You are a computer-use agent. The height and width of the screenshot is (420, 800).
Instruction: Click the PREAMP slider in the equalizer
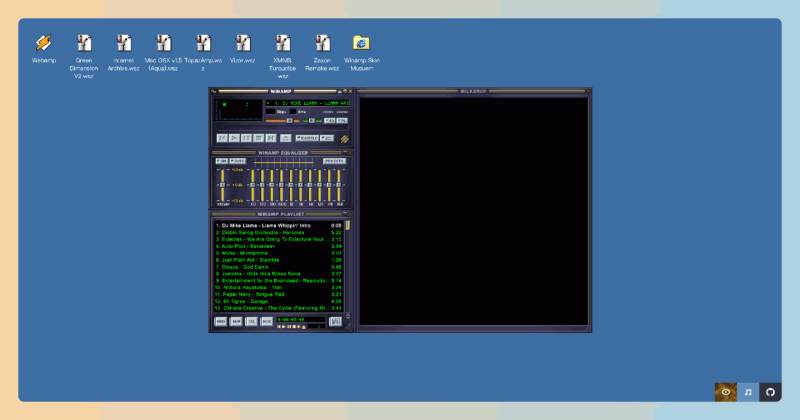click(222, 185)
